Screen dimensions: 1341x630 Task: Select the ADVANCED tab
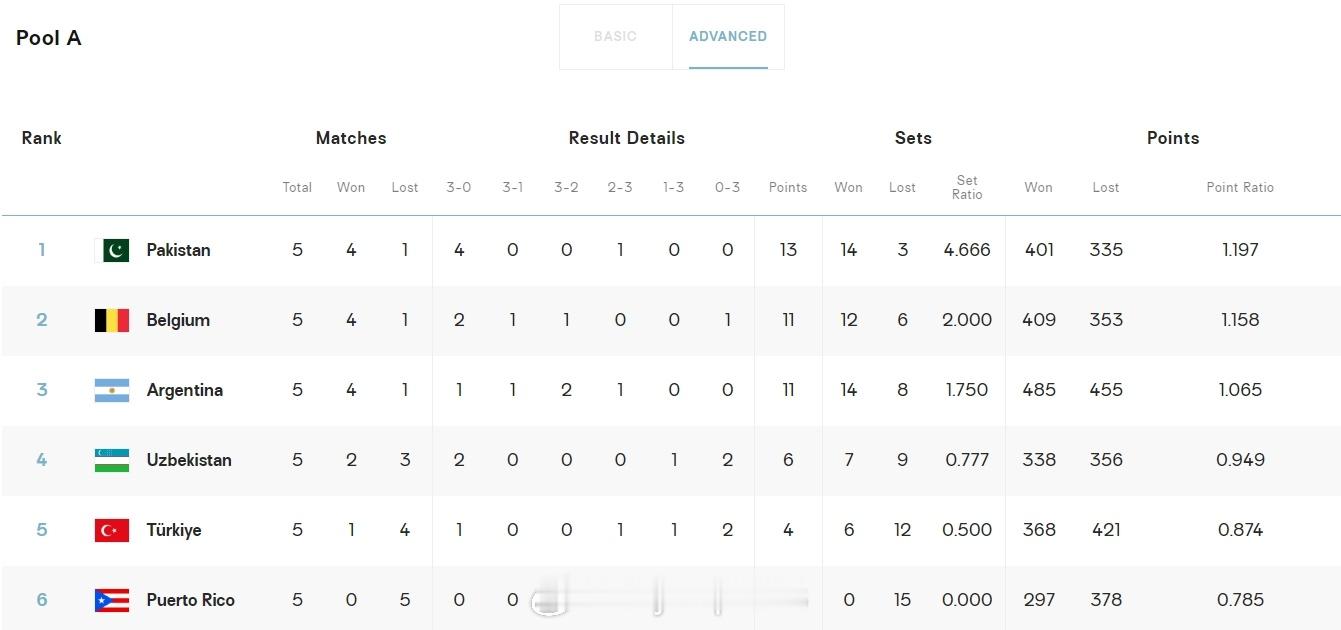point(728,36)
